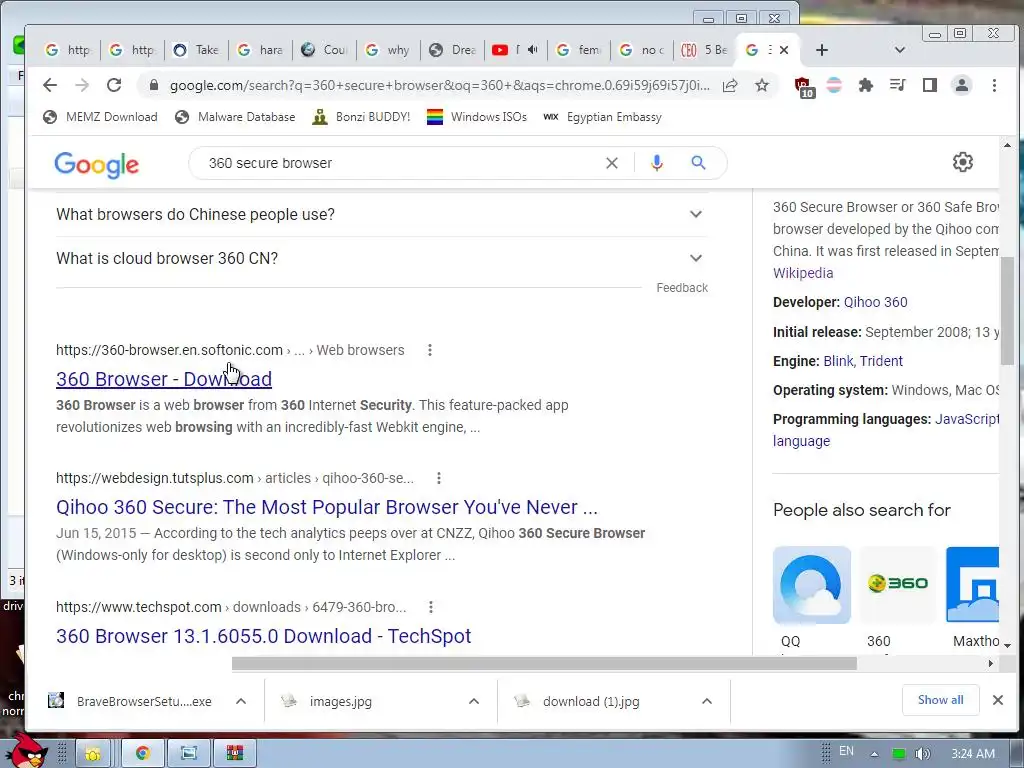Click the Qihoo 360 developer link
Screen dimensions: 1024x768
pos(875,302)
